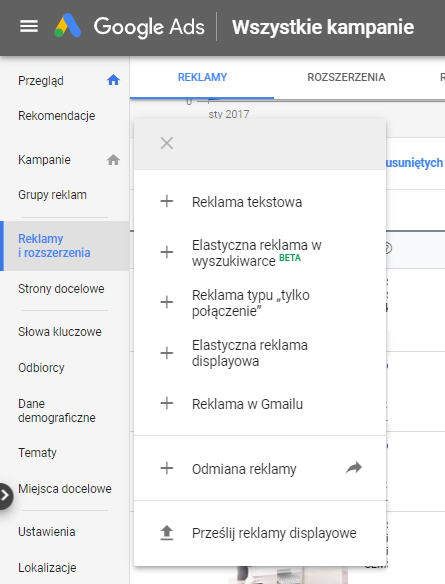Click plus icon for Reklama w Gmailu
Viewport: 445px width, 584px height.
(x=167, y=403)
